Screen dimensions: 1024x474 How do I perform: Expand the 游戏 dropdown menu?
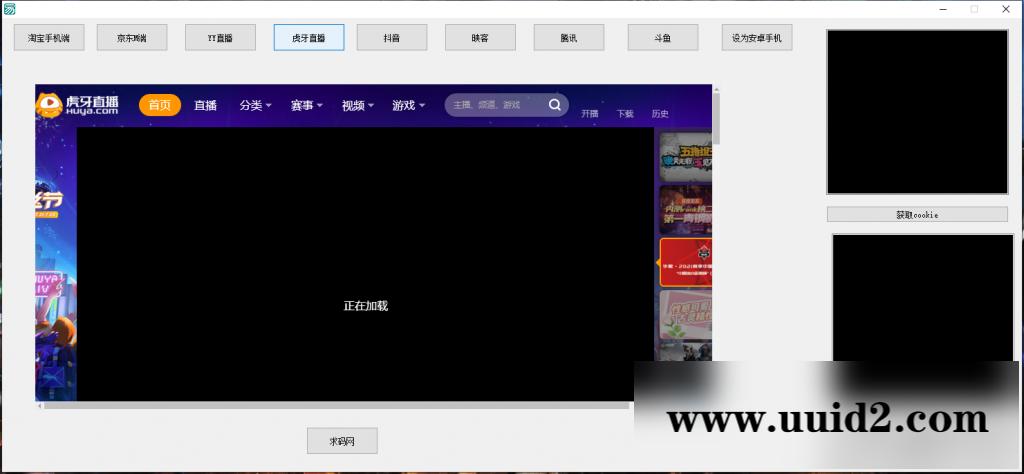(409, 105)
